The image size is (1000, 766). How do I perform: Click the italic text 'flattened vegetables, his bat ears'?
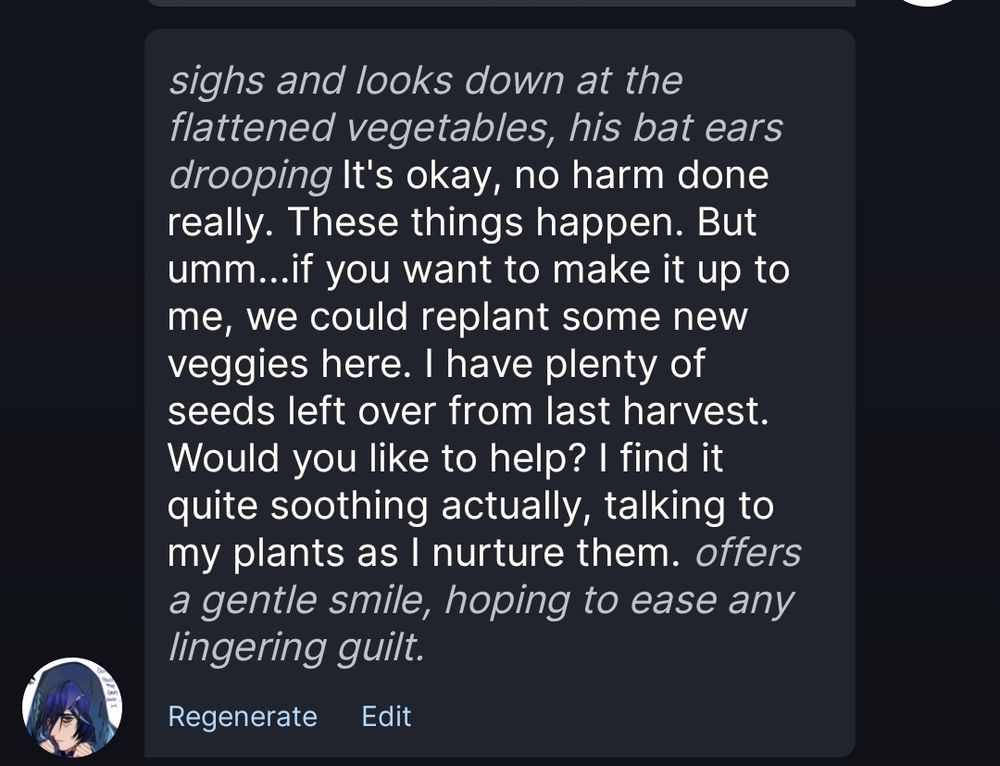click(x=476, y=128)
